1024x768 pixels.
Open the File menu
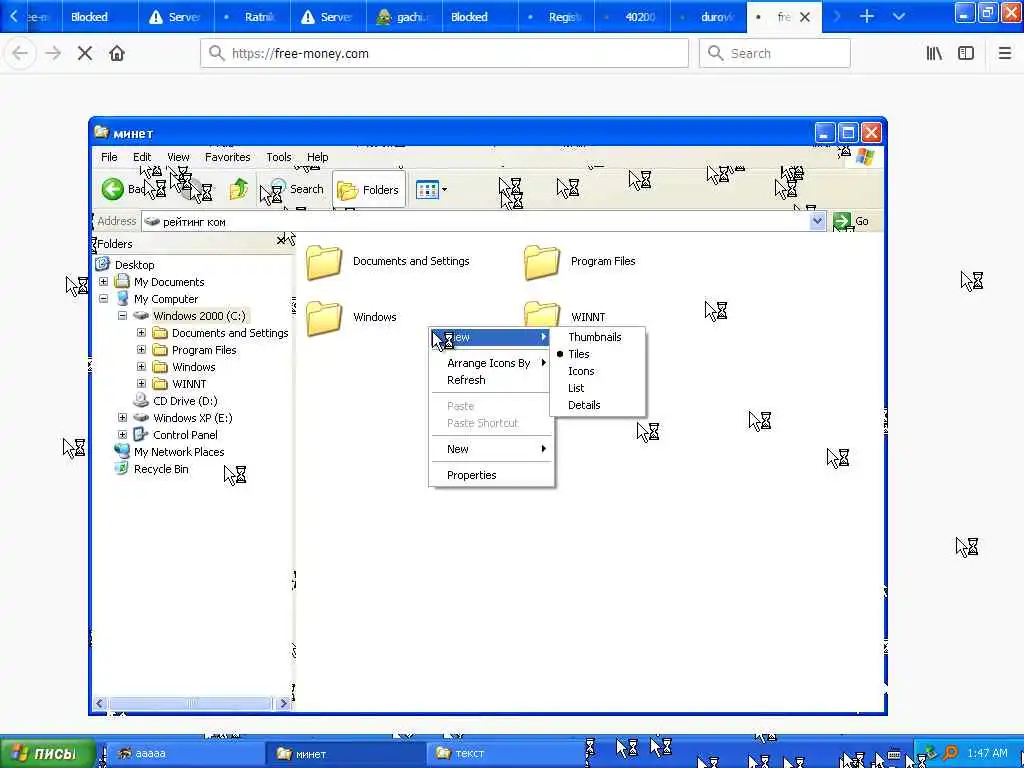pos(109,157)
